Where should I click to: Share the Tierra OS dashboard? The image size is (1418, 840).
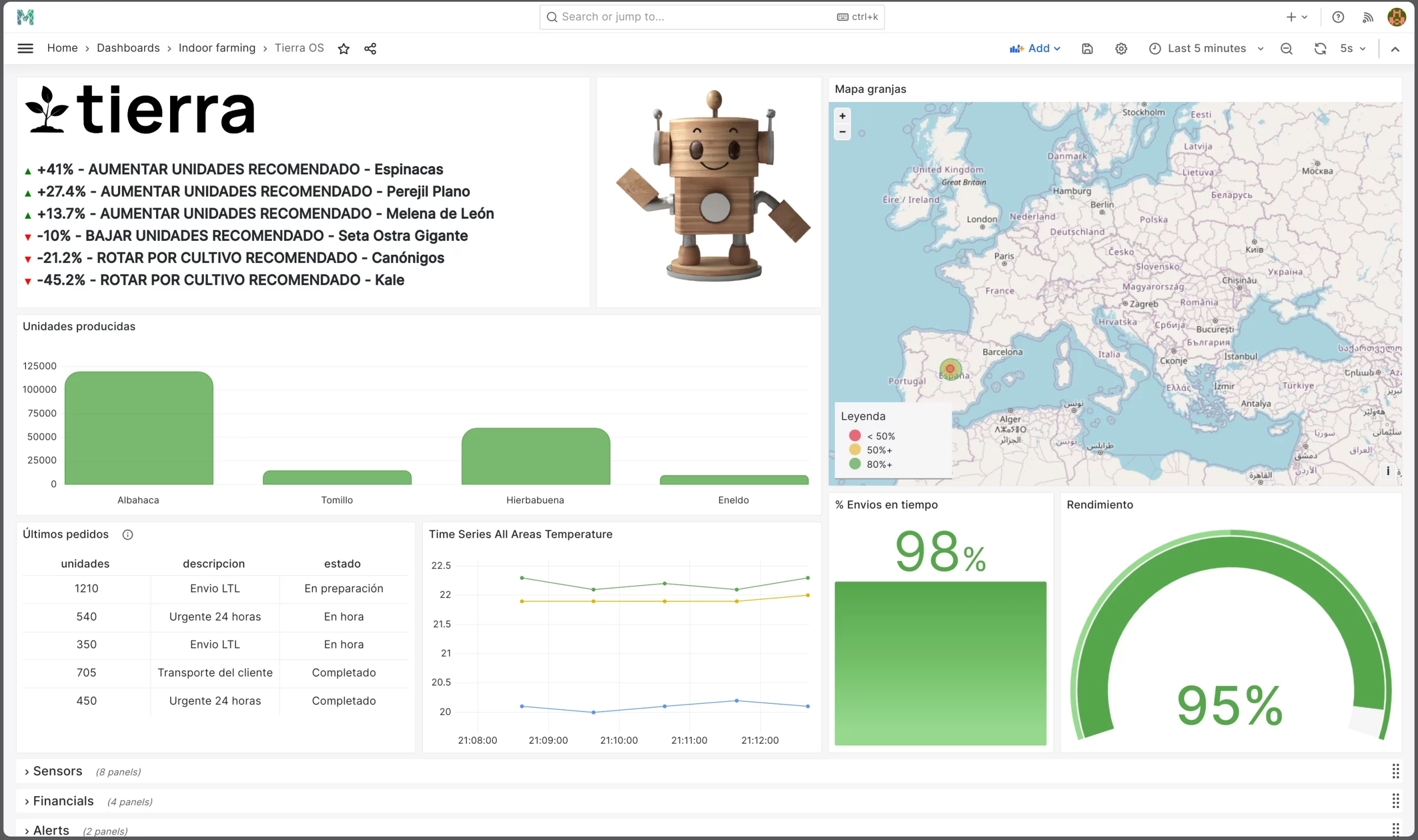point(370,48)
